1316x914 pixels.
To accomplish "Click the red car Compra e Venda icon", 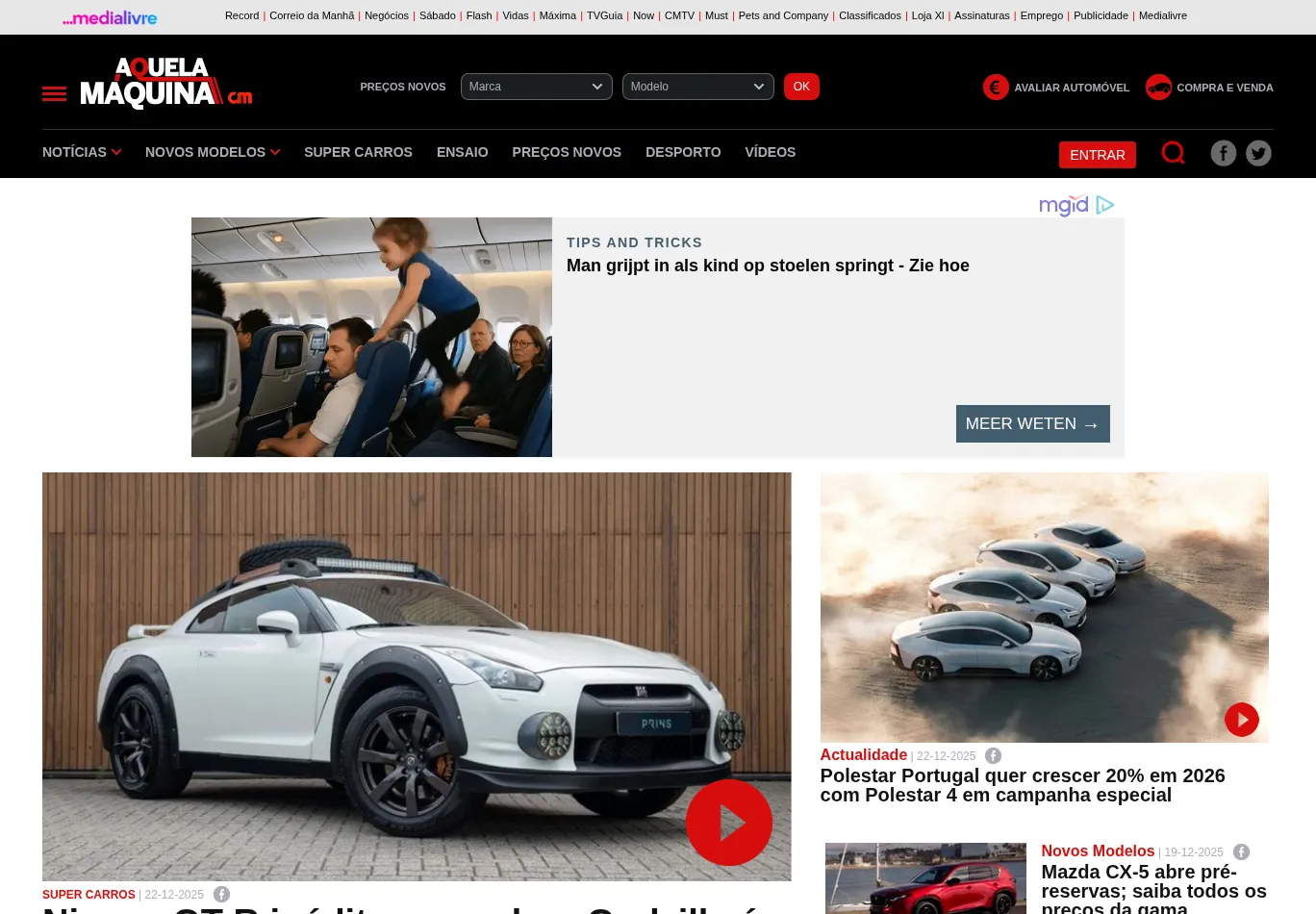I will tap(1158, 88).
